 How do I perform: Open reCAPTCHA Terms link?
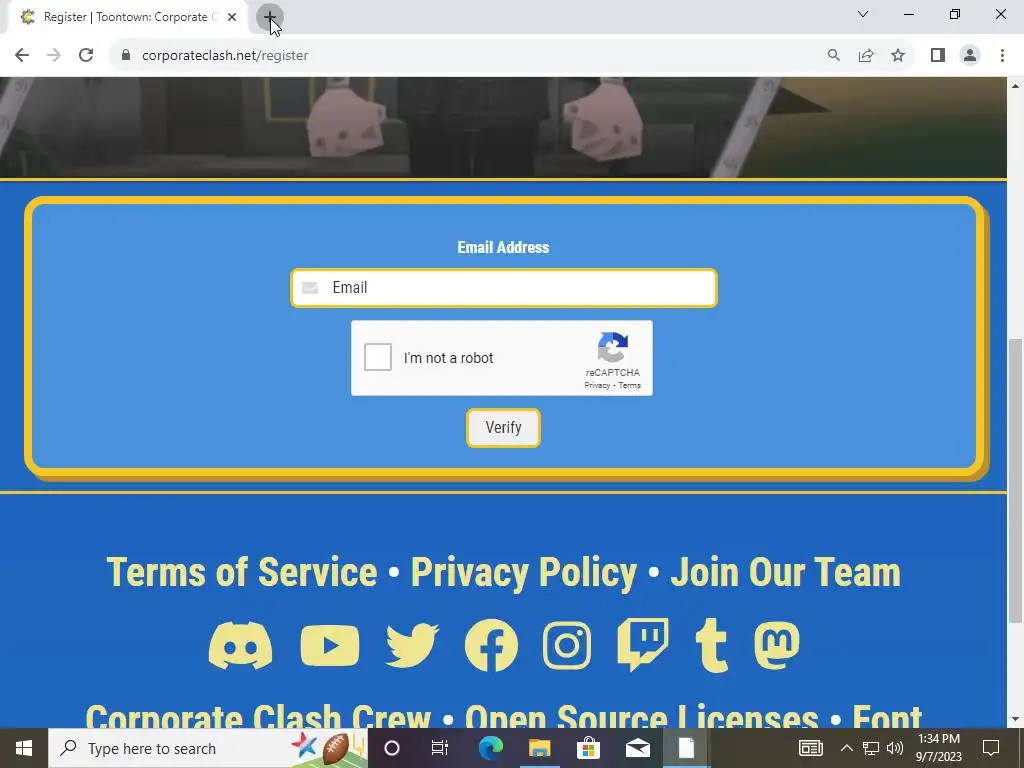click(630, 385)
